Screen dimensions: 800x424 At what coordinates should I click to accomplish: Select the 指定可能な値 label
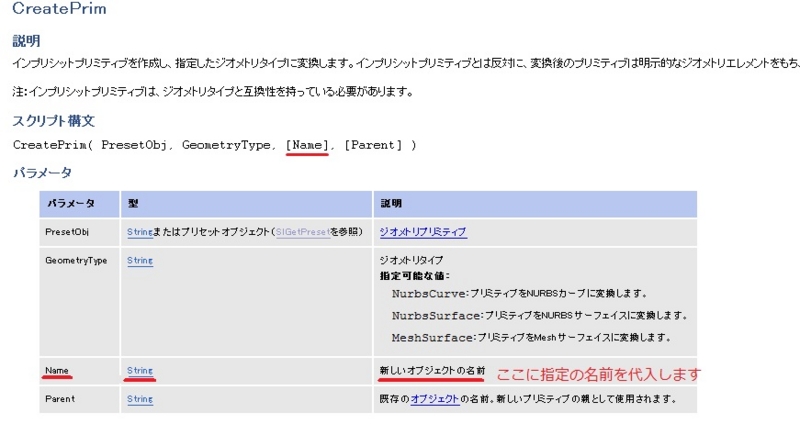pos(415,276)
